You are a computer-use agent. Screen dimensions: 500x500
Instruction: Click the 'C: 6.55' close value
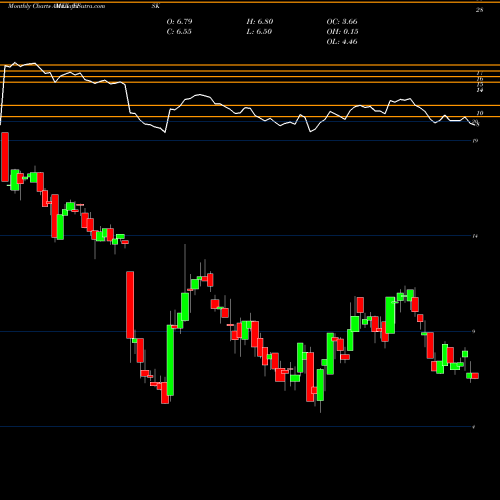[179, 32]
